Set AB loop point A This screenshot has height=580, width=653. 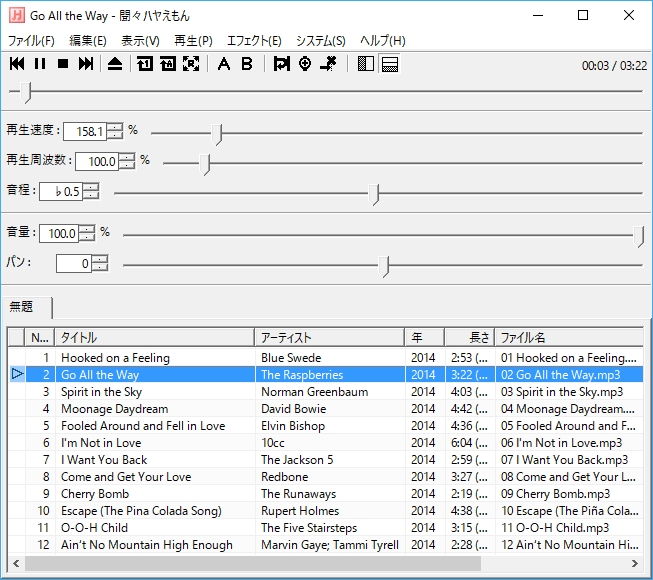[x=224, y=64]
